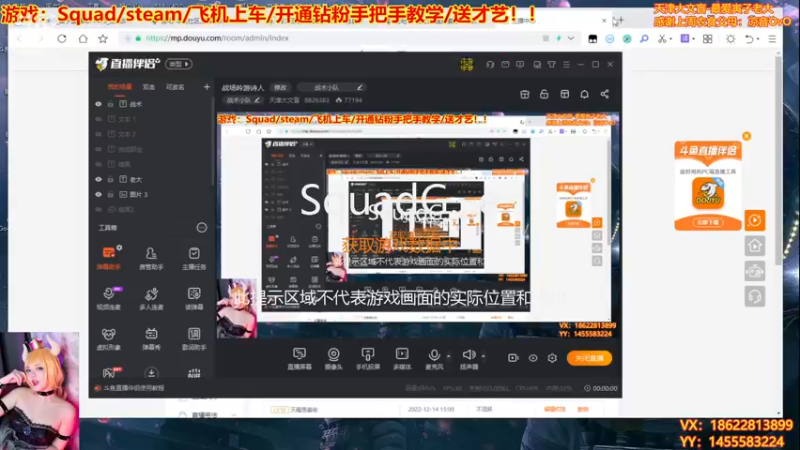This screenshot has height=450, width=800.
Task: Open the purple extension dropdown in browser toolbar
Action: tap(693, 39)
